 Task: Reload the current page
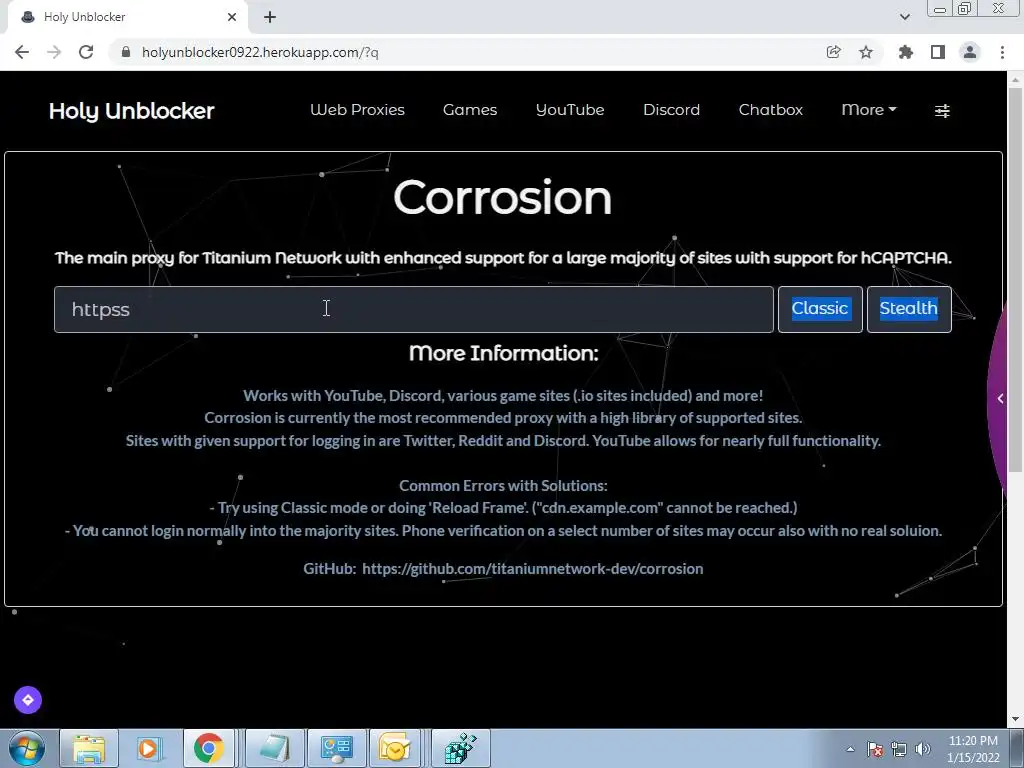86,52
